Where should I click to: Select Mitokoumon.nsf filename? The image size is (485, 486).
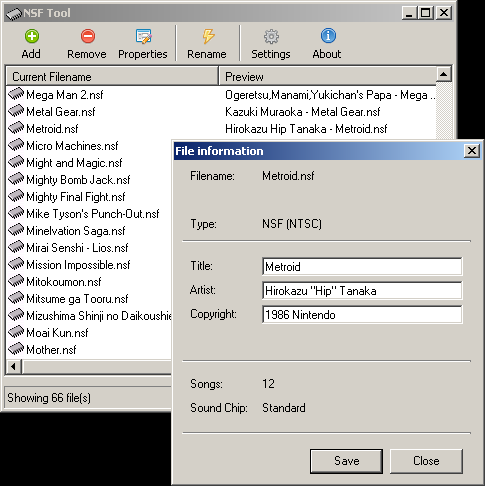coord(64,282)
